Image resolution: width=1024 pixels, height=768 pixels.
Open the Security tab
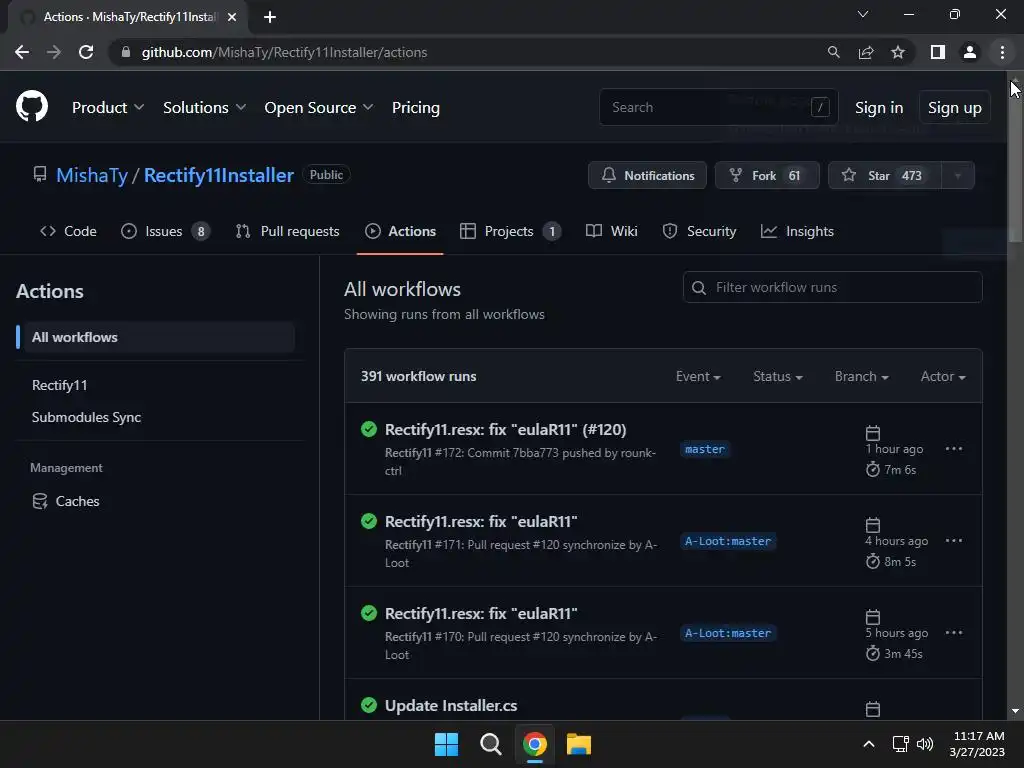click(x=699, y=231)
